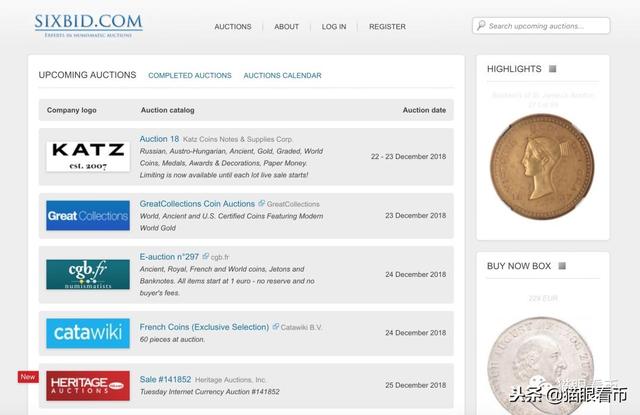Switch to AUCTIONS CALENDAR tab

pyautogui.click(x=282, y=75)
